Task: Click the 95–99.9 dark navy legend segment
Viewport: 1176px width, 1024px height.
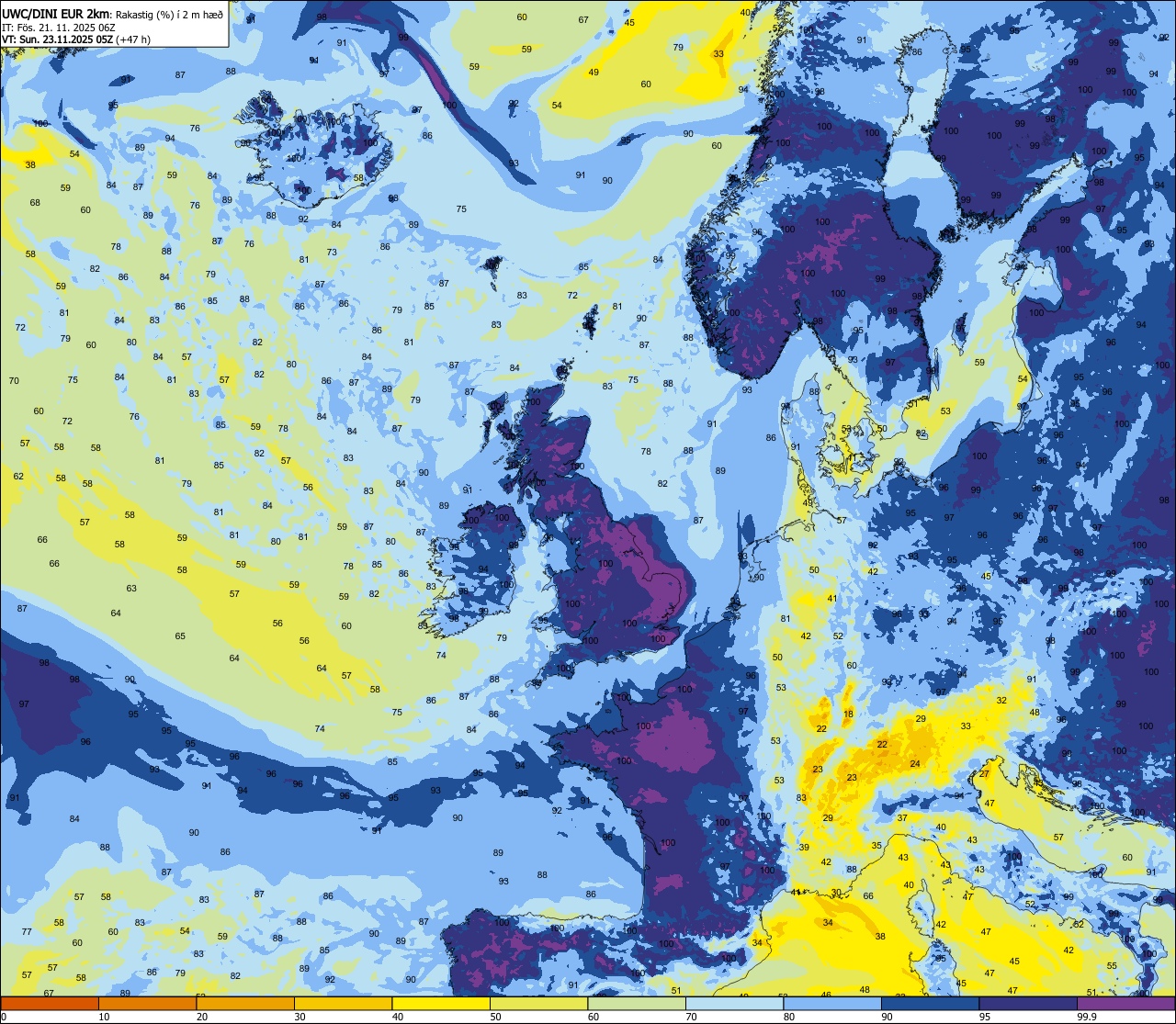Action: pos(1028,1003)
